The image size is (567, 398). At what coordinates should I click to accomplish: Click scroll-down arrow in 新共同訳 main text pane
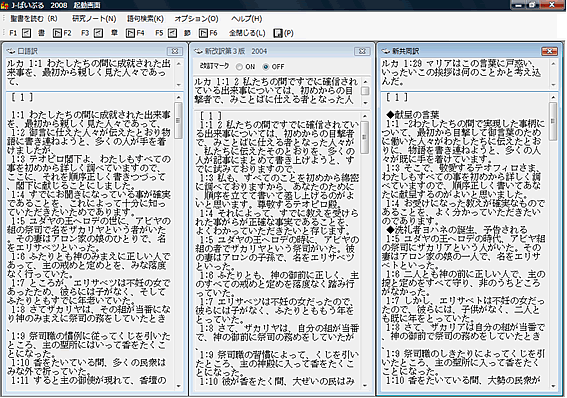tap(553, 386)
